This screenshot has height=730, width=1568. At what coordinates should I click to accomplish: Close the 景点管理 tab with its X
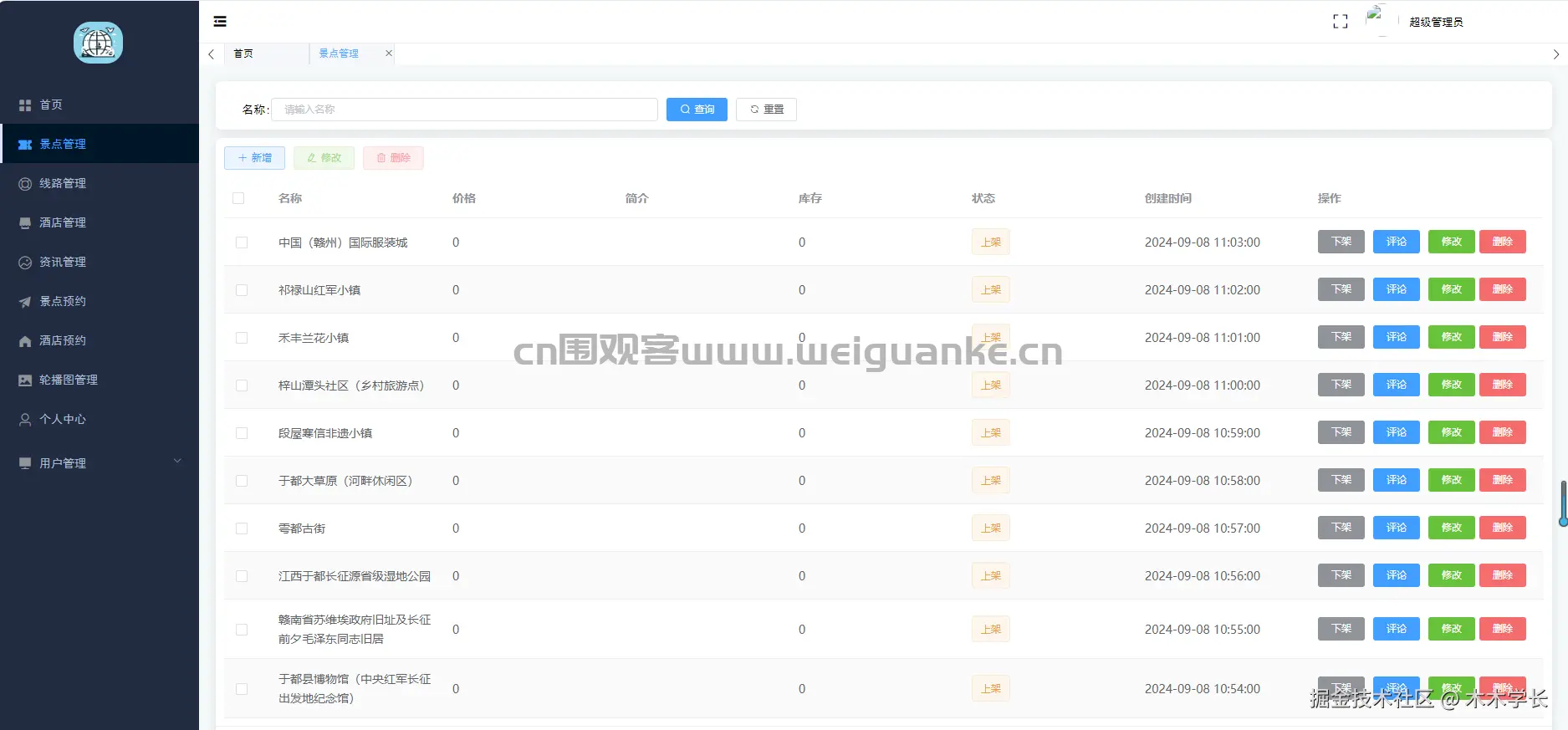[x=388, y=54]
